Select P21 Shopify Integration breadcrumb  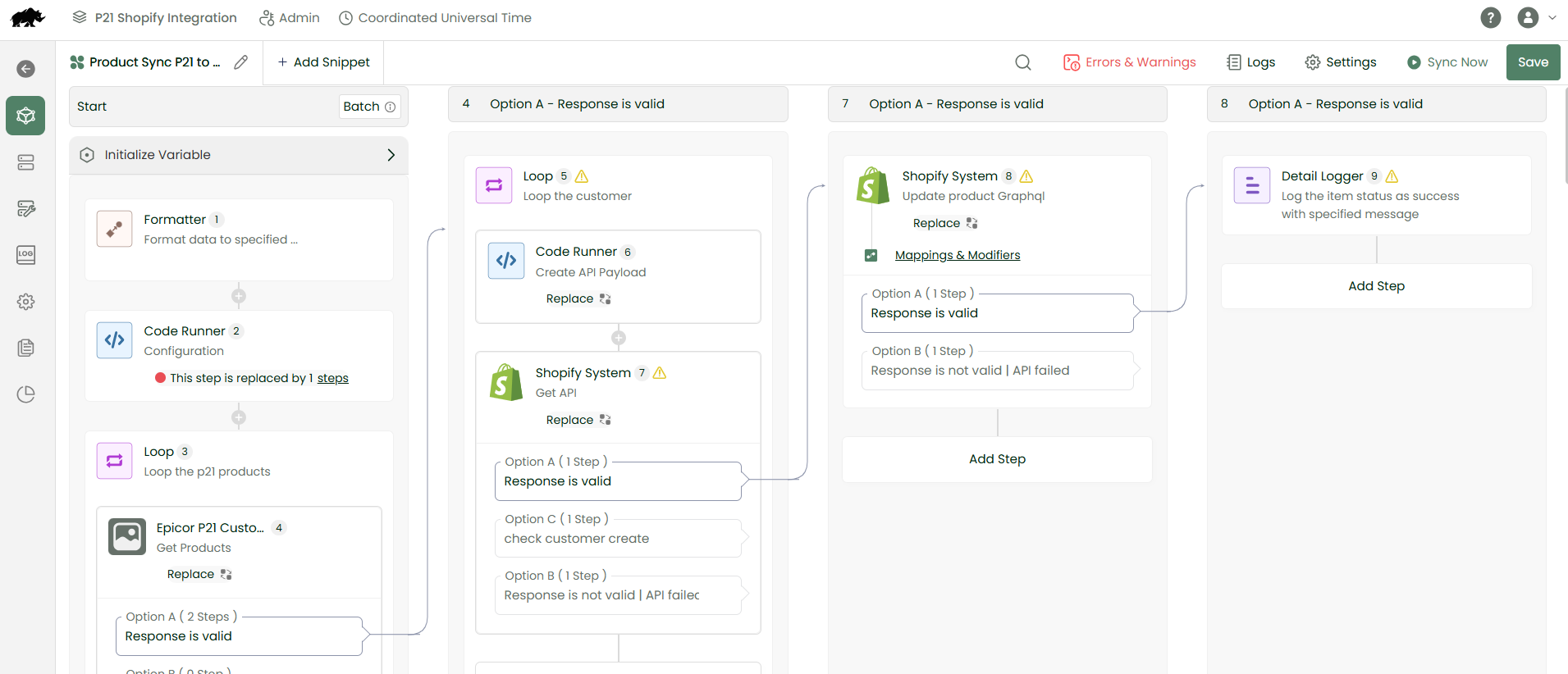[154, 17]
